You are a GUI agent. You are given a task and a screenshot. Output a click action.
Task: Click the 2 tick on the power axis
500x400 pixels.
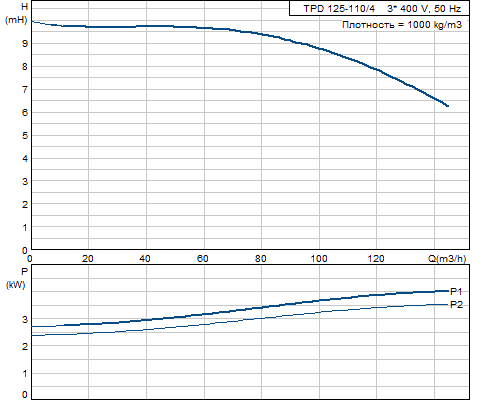(25, 346)
